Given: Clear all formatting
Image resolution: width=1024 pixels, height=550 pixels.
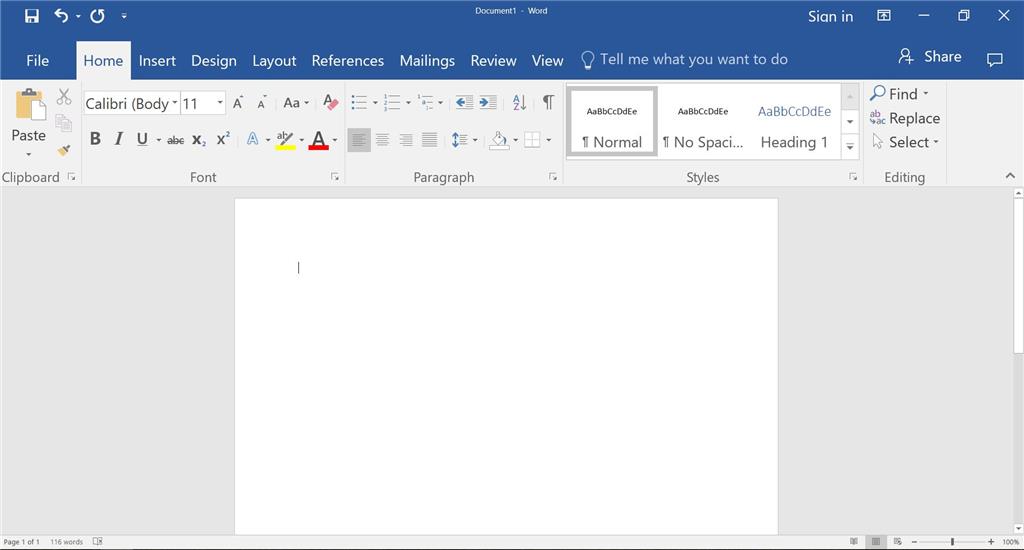Looking at the screenshot, I should 330,103.
